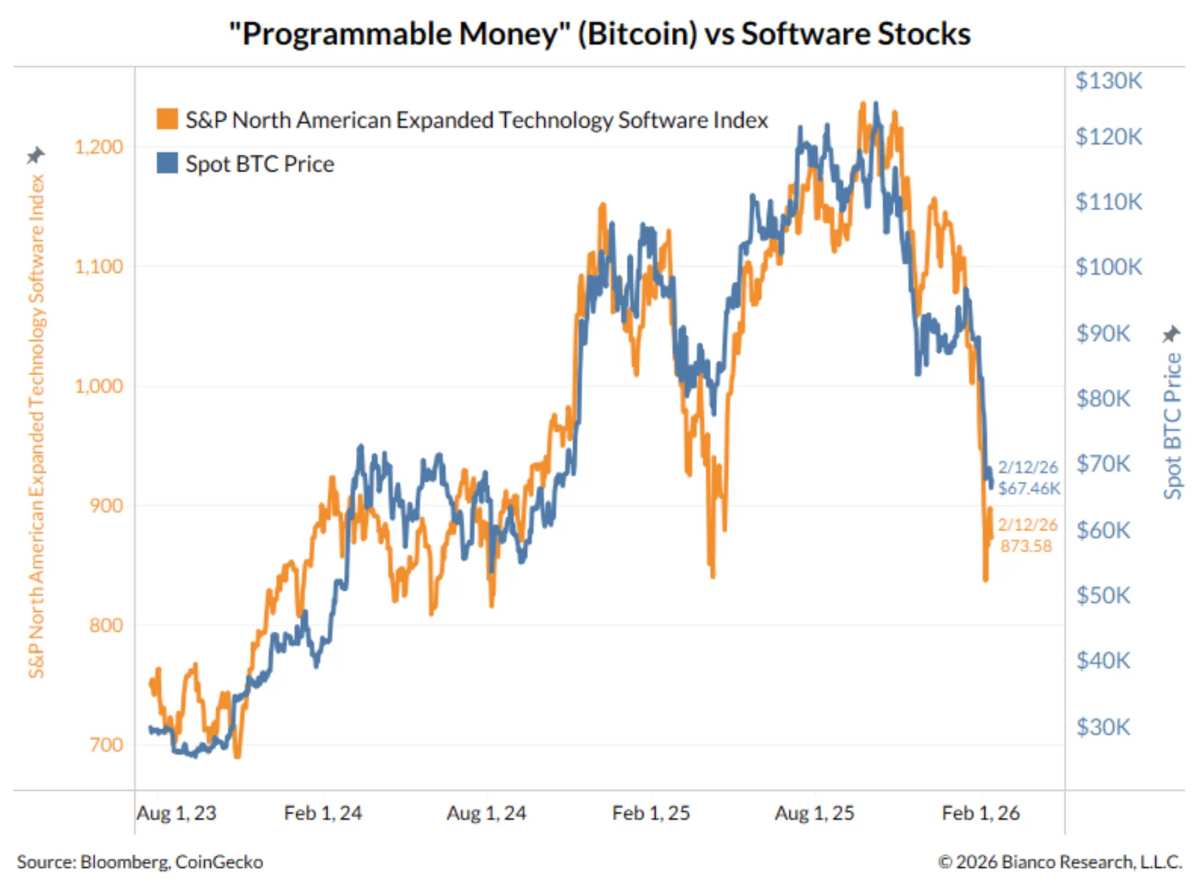Click the blue Spot BTC Price legend swatch

point(167,163)
